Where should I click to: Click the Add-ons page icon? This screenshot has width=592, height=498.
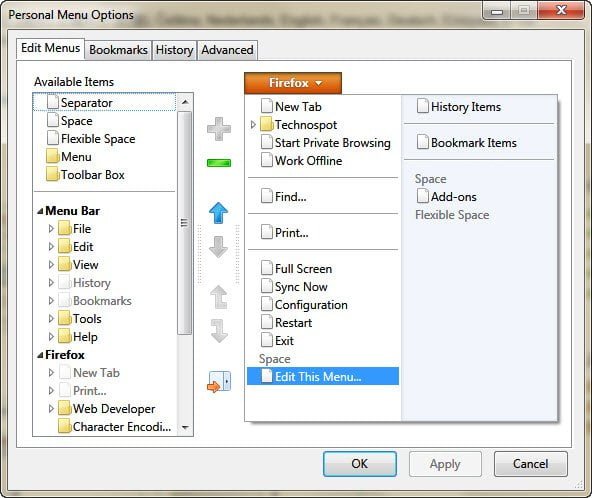(423, 196)
